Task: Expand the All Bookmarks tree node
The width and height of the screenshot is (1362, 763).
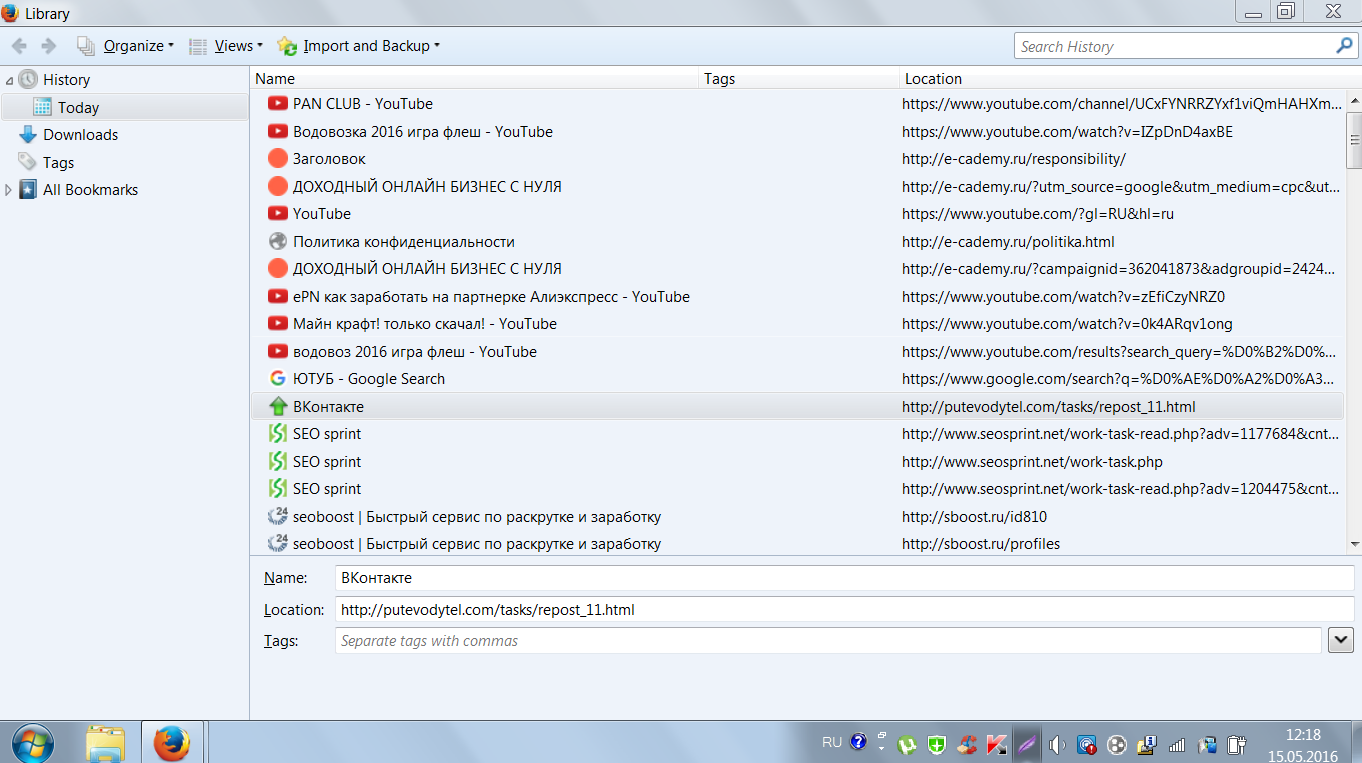Action: pyautogui.click(x=9, y=190)
